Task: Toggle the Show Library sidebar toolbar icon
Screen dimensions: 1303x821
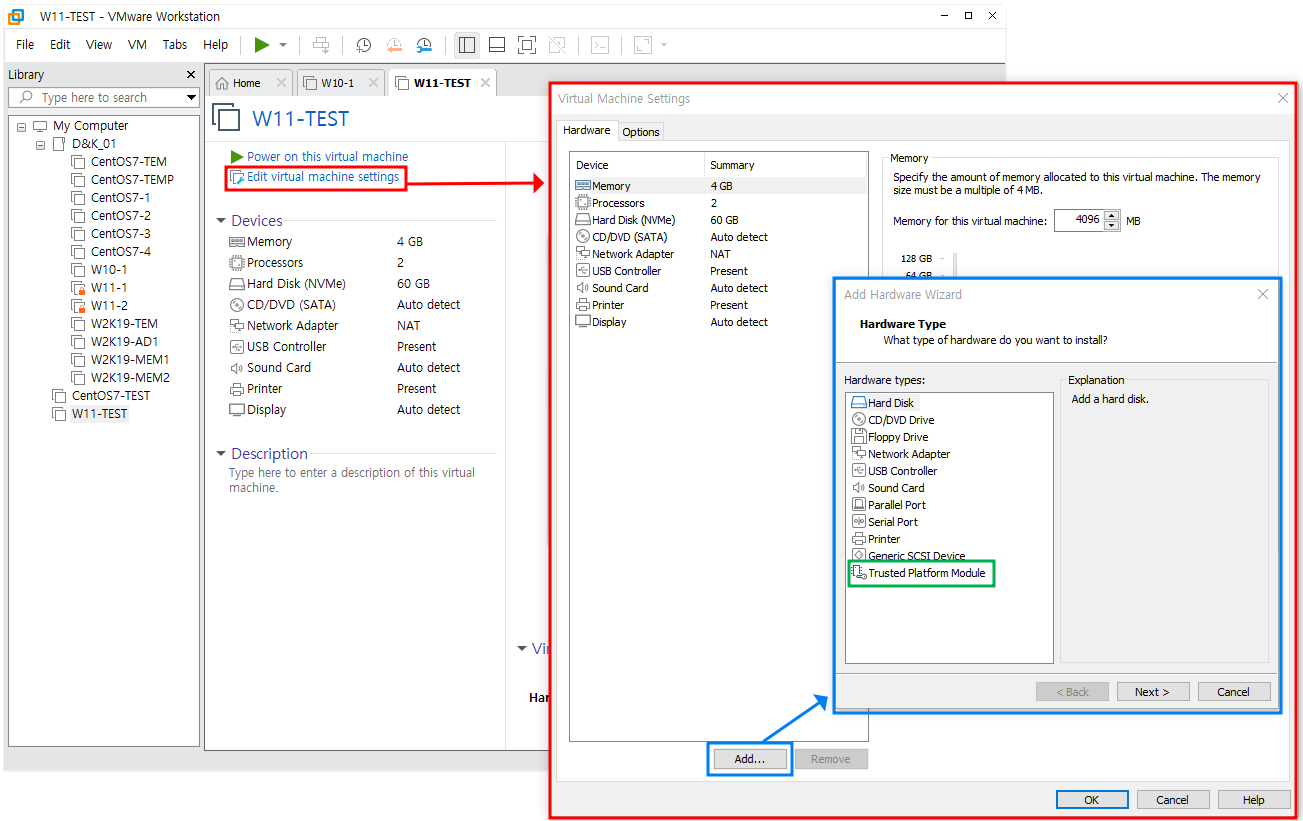Action: click(466, 45)
